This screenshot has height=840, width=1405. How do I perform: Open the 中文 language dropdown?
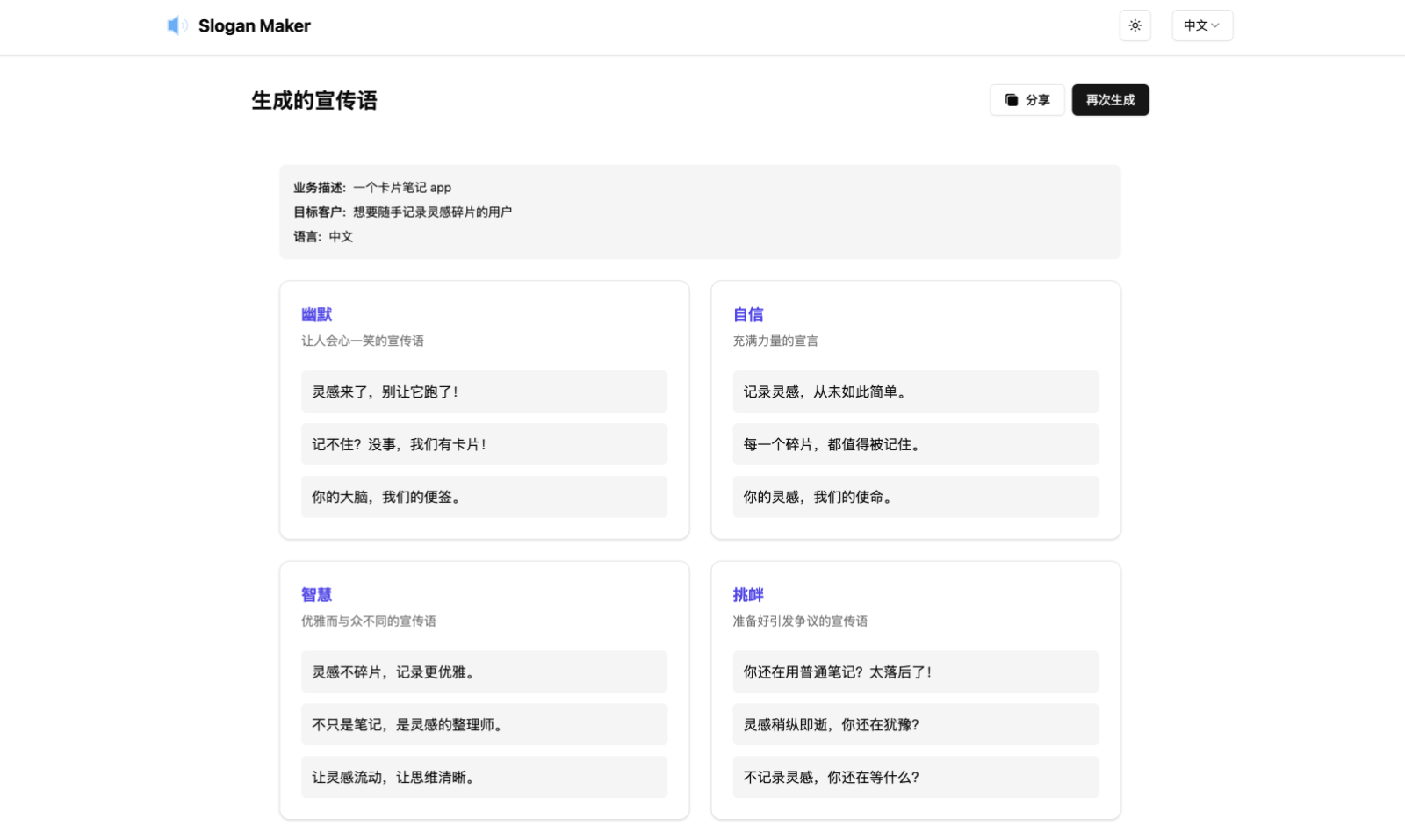point(1201,25)
